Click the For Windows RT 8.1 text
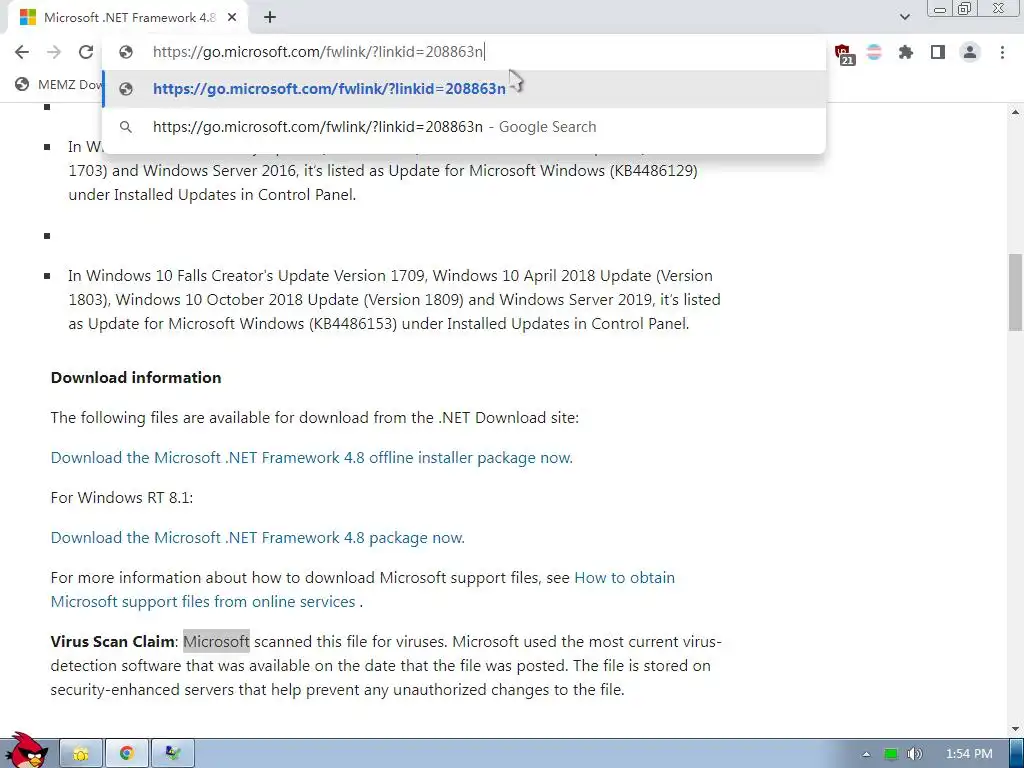Image resolution: width=1024 pixels, height=768 pixels. 121,498
